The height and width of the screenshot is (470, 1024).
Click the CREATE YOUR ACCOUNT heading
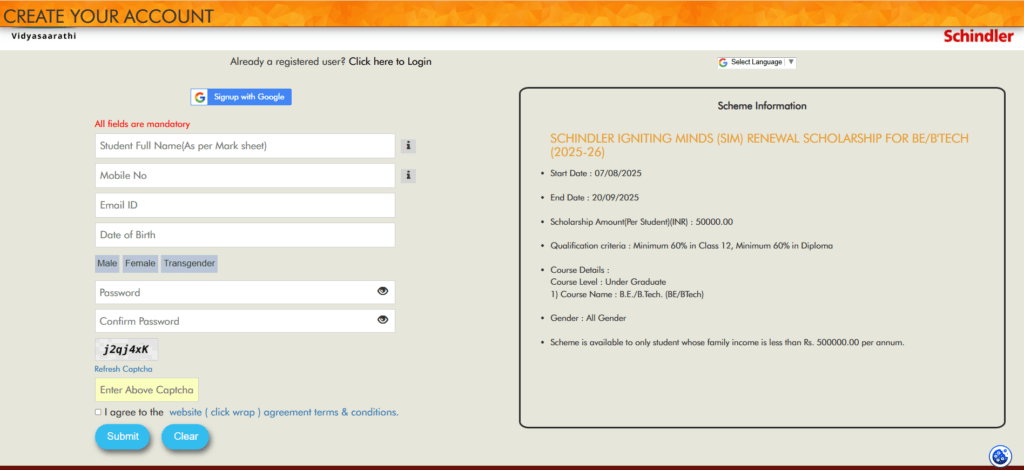[108, 16]
